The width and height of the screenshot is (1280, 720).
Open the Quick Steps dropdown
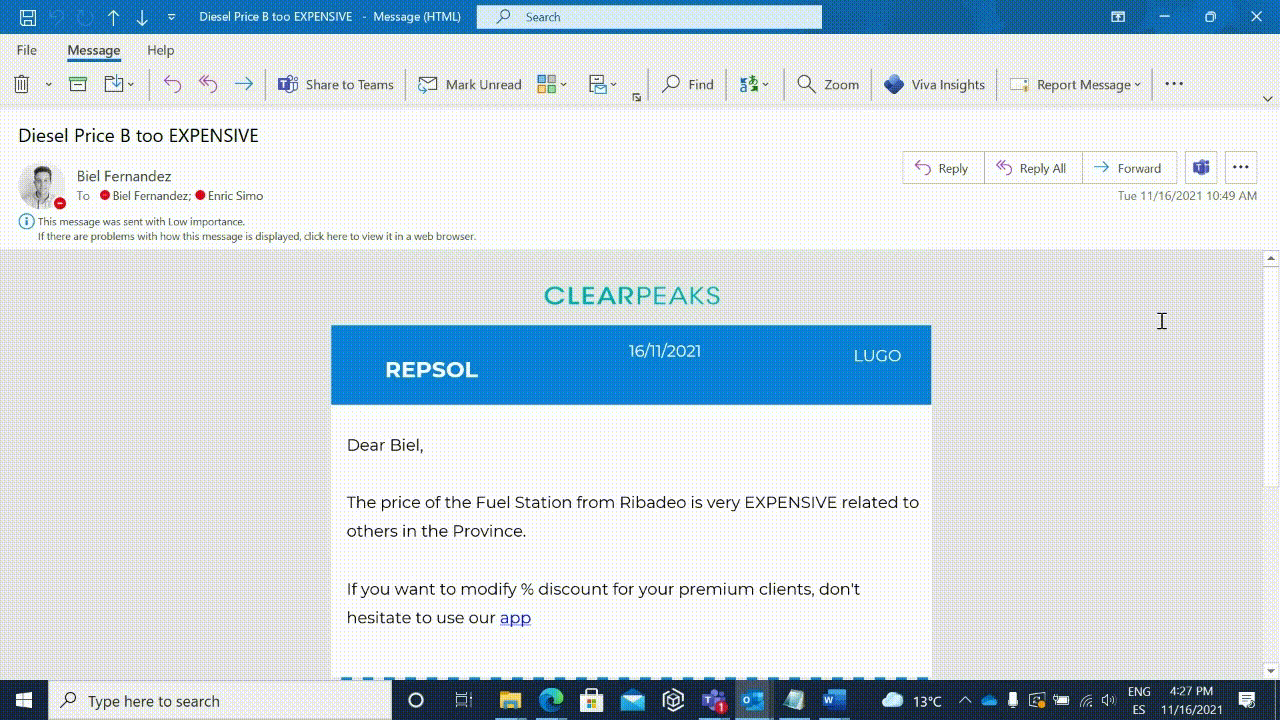click(603, 85)
